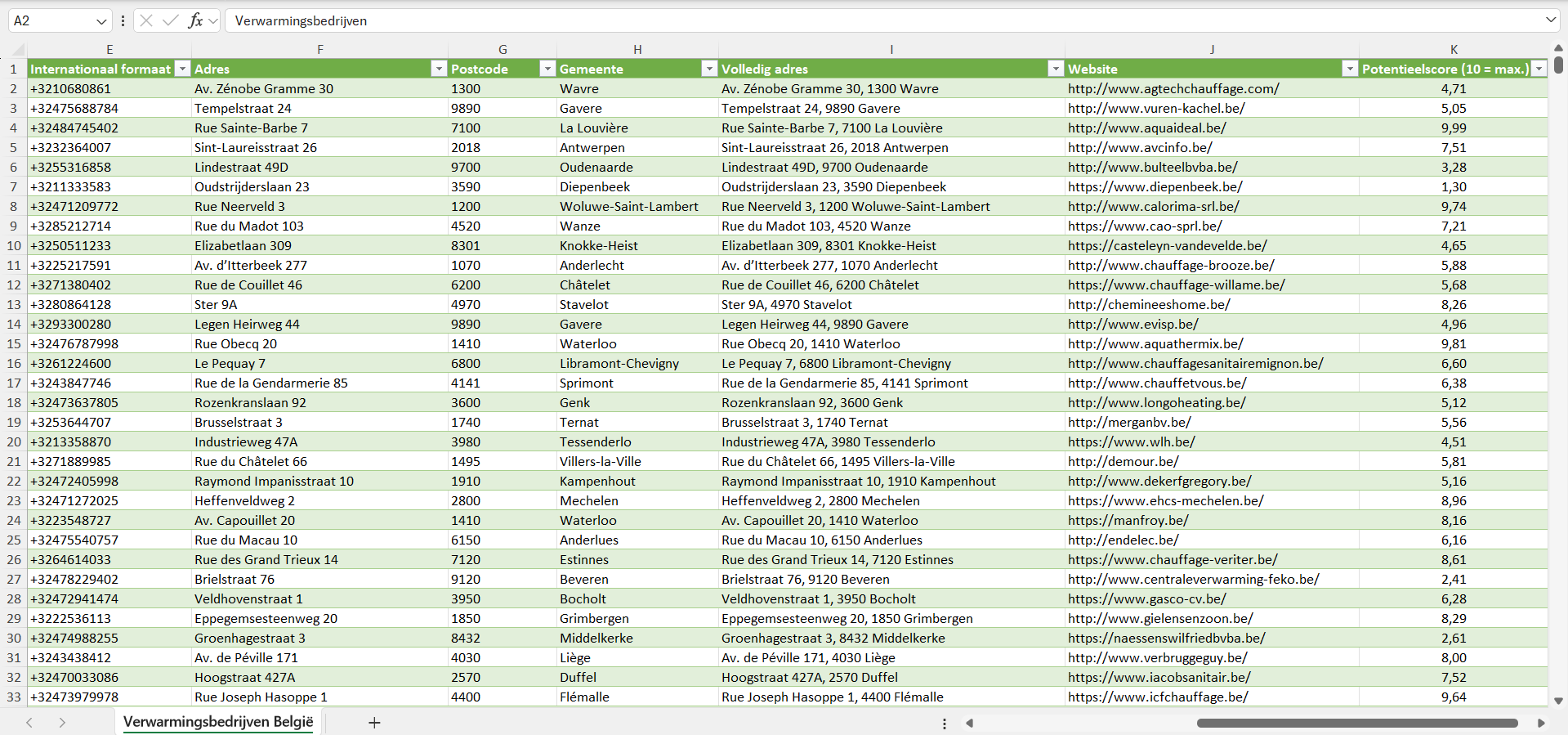Click horizontal scrollbar right arrow
1568x735 pixels.
[1541, 723]
